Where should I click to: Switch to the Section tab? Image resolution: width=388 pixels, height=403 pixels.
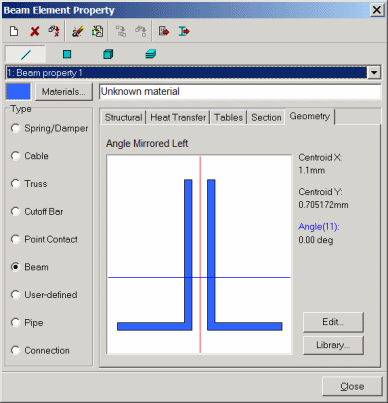click(266, 117)
